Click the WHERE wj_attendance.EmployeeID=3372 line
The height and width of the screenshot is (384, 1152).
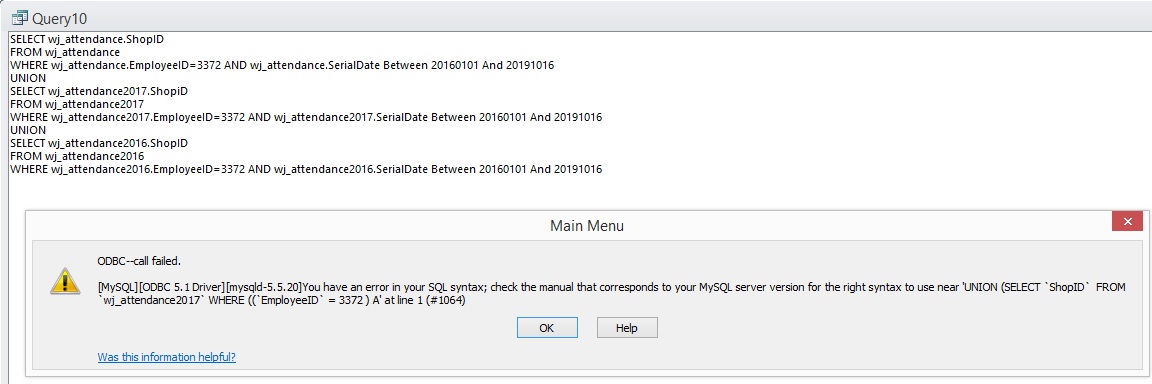(x=282, y=65)
